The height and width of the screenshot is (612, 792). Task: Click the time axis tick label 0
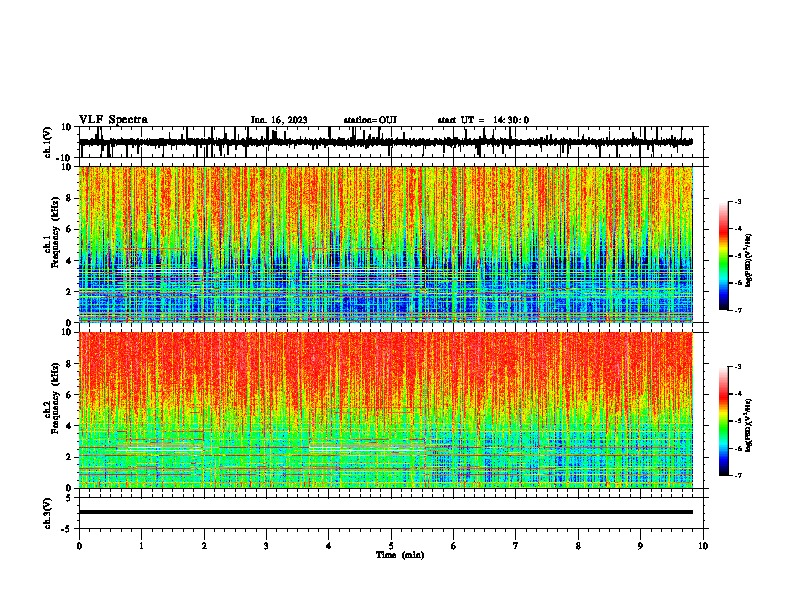click(x=79, y=546)
